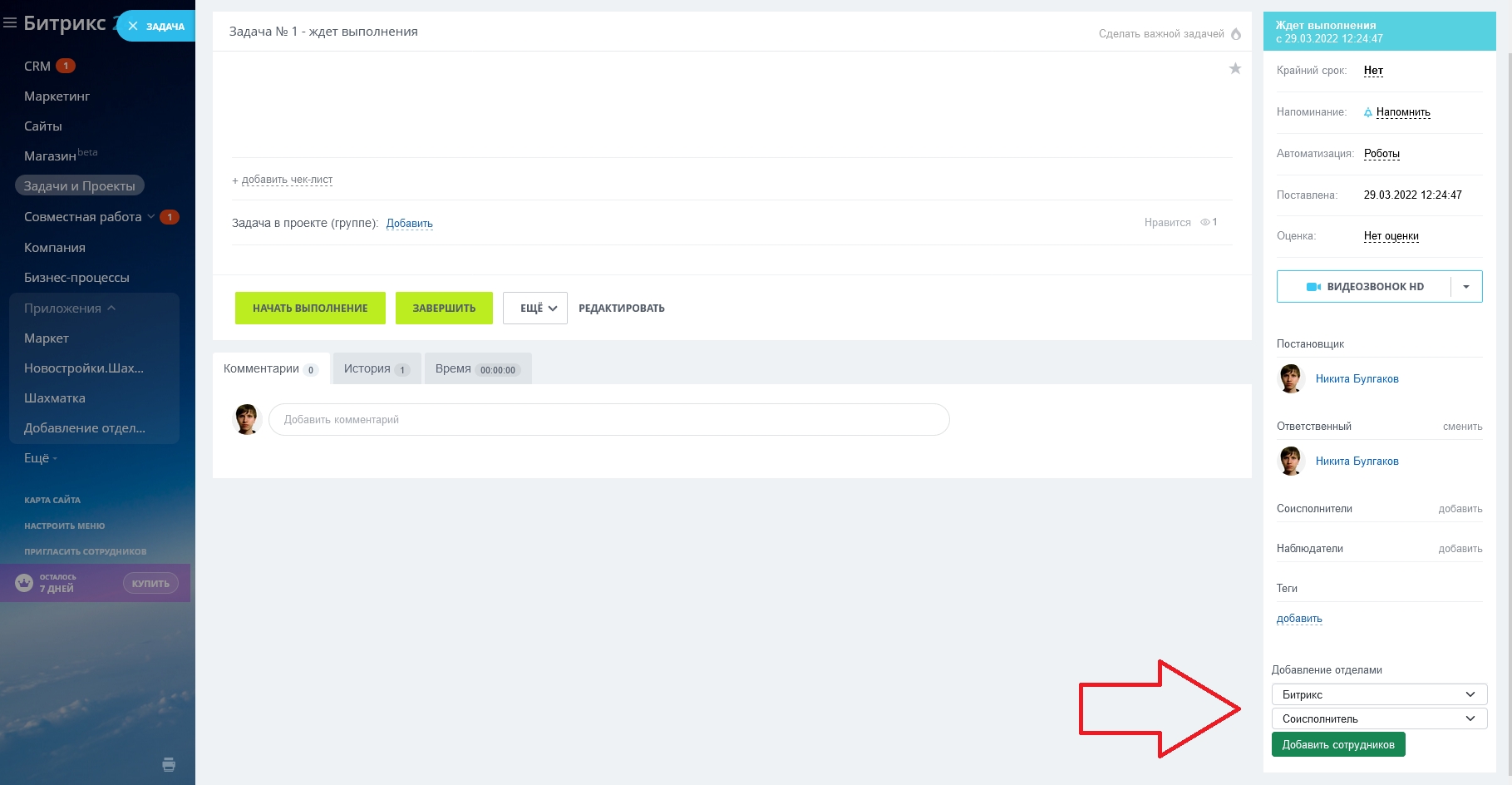
Task: Close the task slider with the X icon
Action: click(133, 26)
